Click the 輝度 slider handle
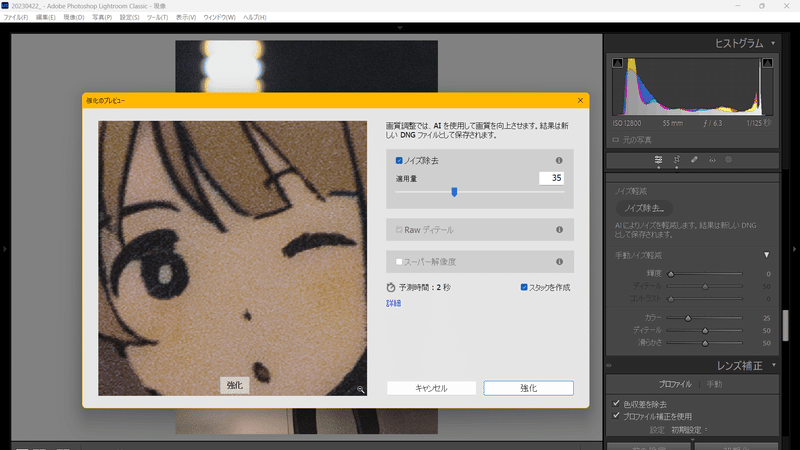Viewport: 800px width, 450px height. pos(671,274)
